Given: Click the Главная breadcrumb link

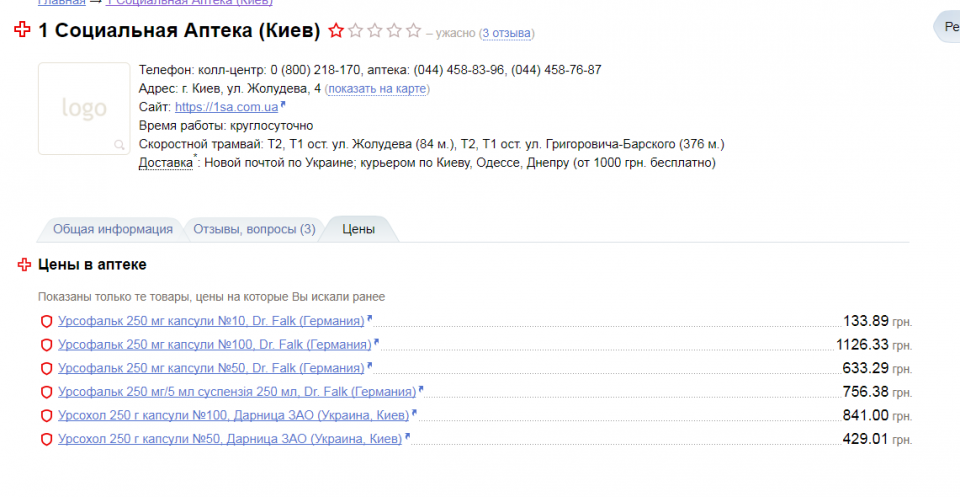Looking at the screenshot, I should pos(61,3).
